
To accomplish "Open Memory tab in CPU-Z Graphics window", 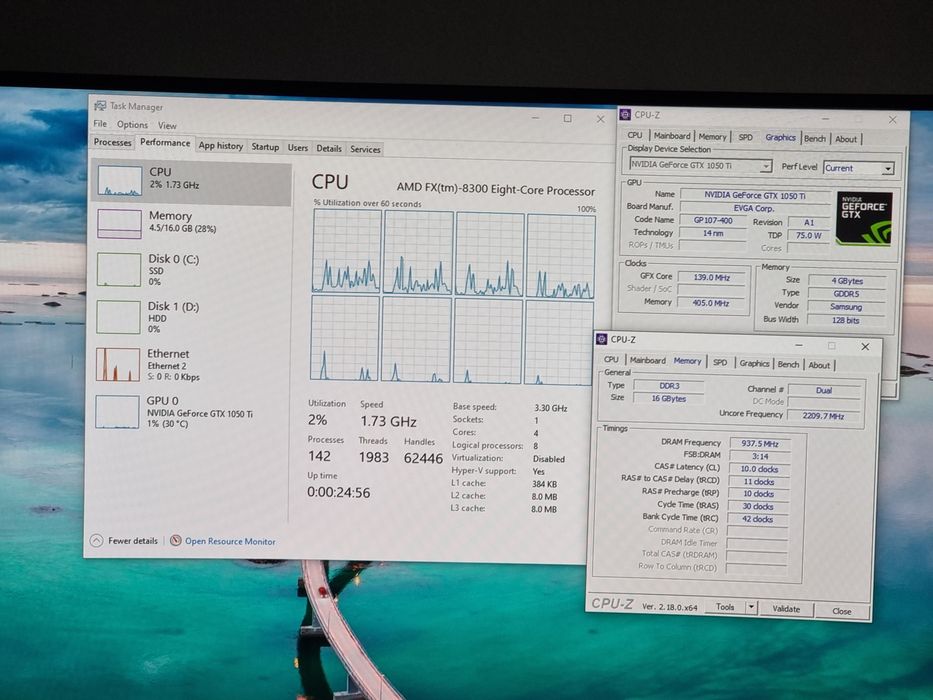I will pyautogui.click(x=712, y=136).
